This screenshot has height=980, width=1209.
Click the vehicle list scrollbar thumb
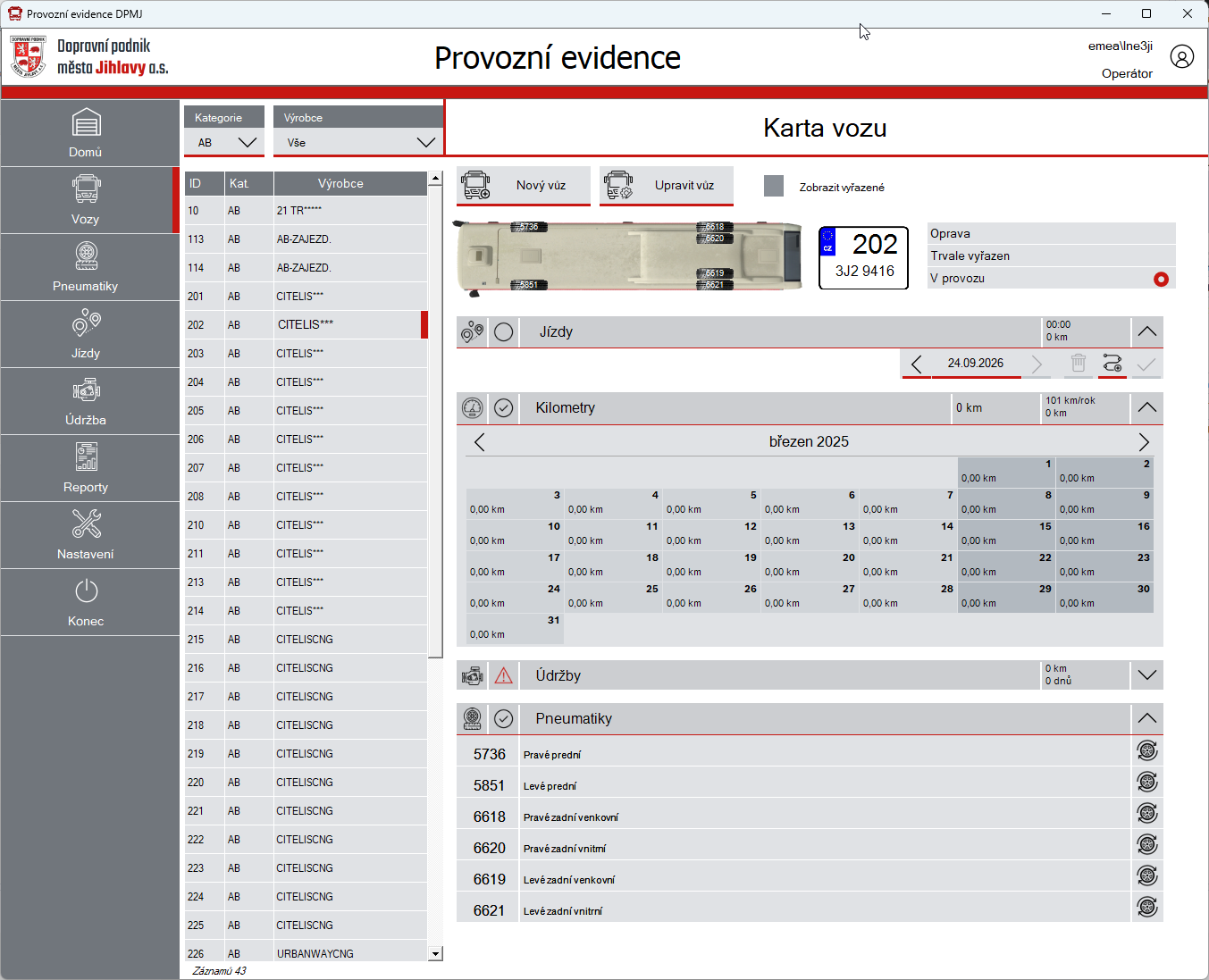(x=435, y=422)
